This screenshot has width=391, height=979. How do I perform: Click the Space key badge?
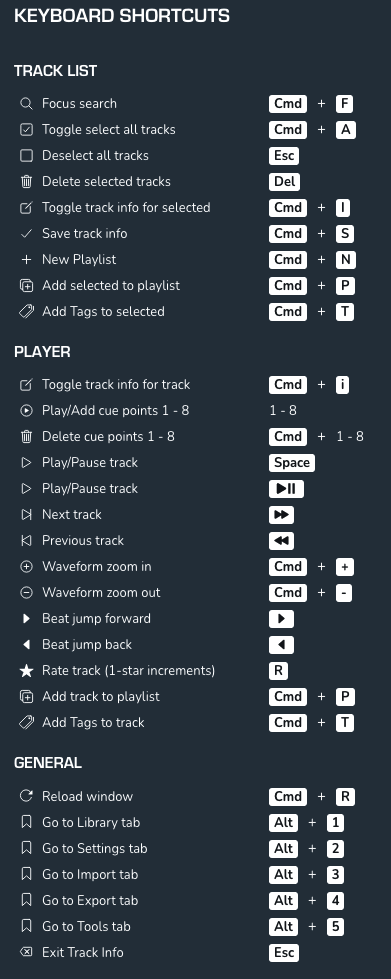(292, 463)
